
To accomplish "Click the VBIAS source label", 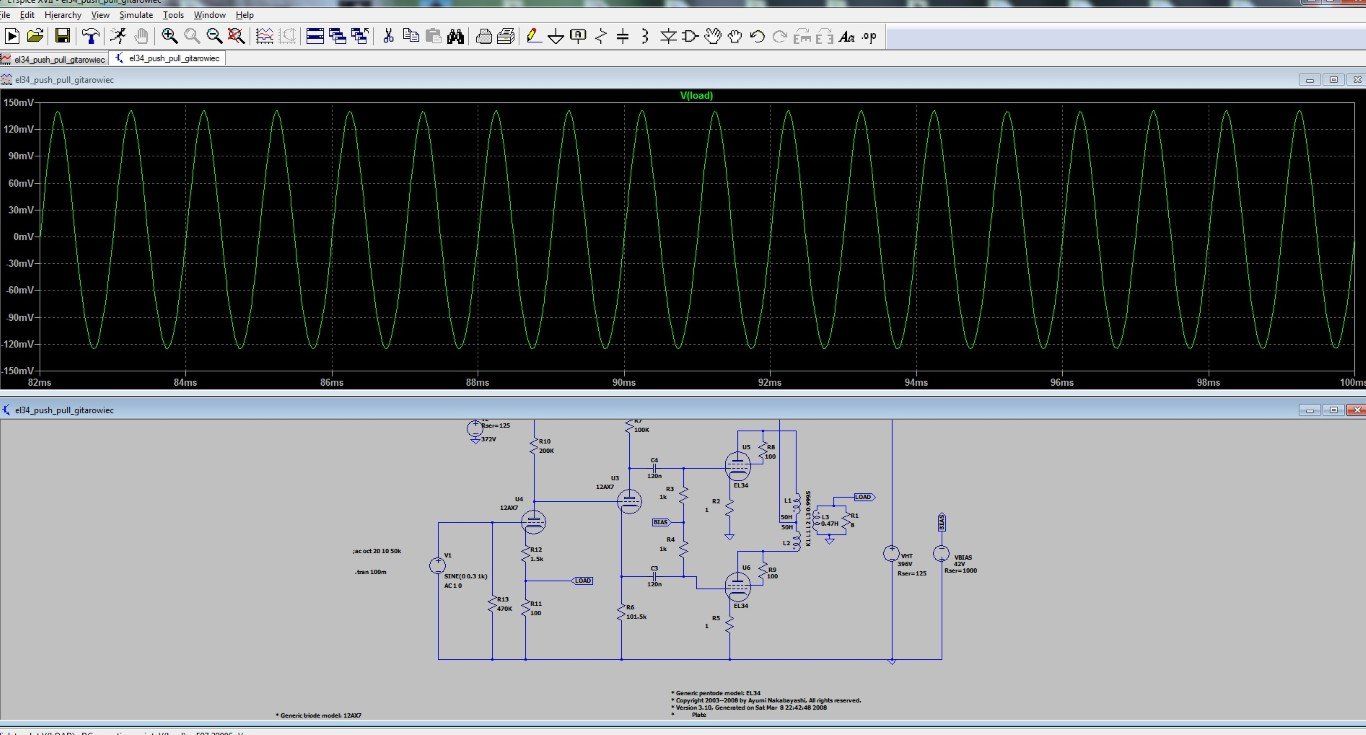I will (964, 556).
